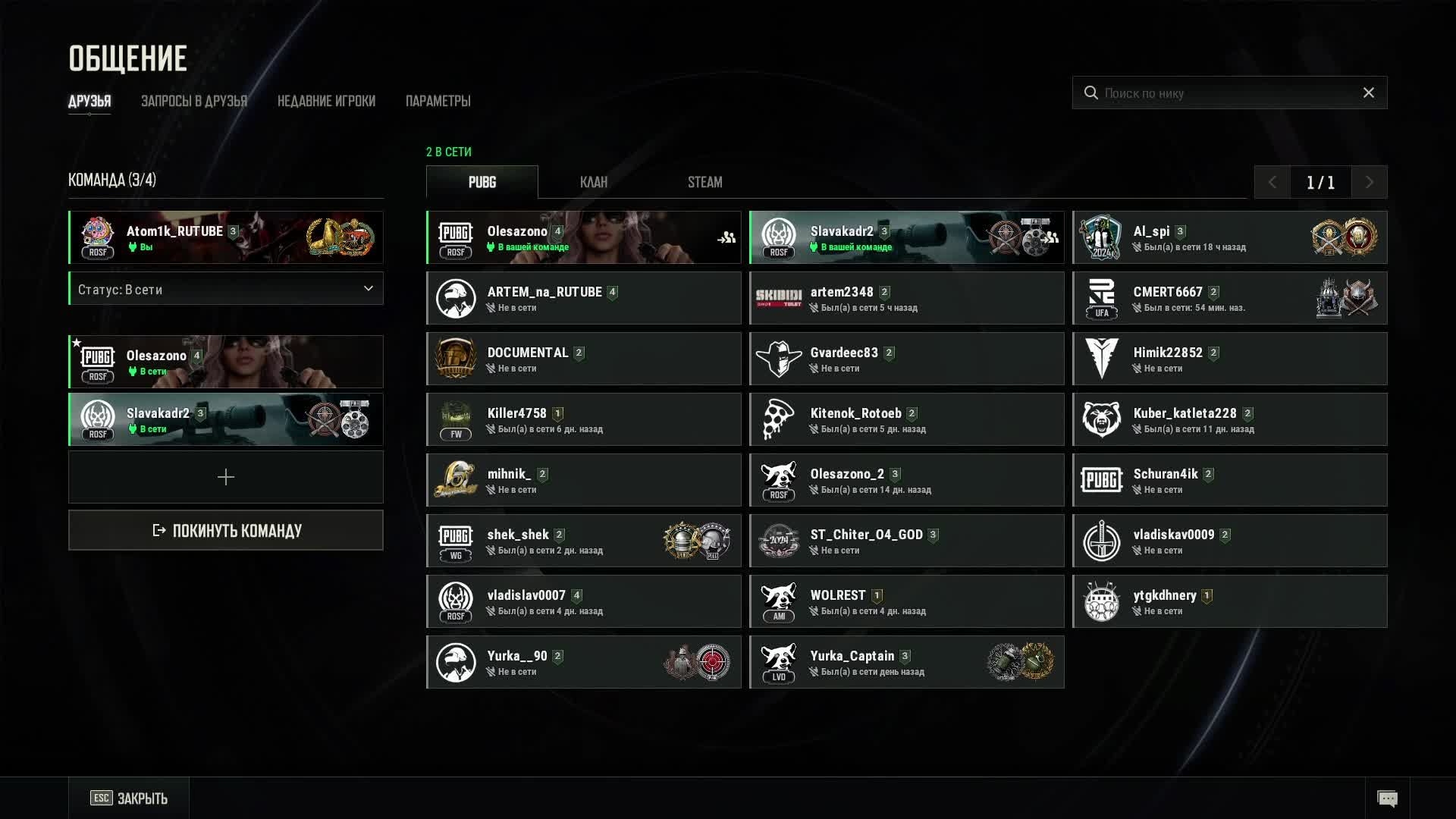Open the НЕДАВНИЕ ИГРОКИ tab

tap(326, 101)
